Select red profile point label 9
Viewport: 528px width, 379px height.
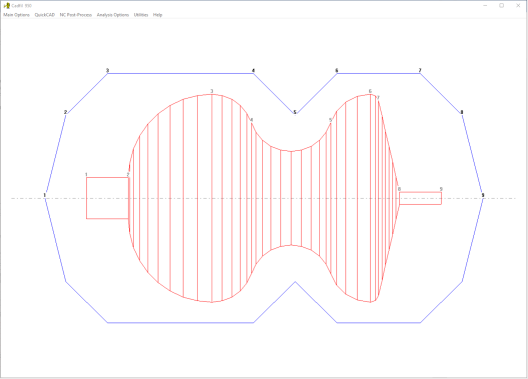441,189
